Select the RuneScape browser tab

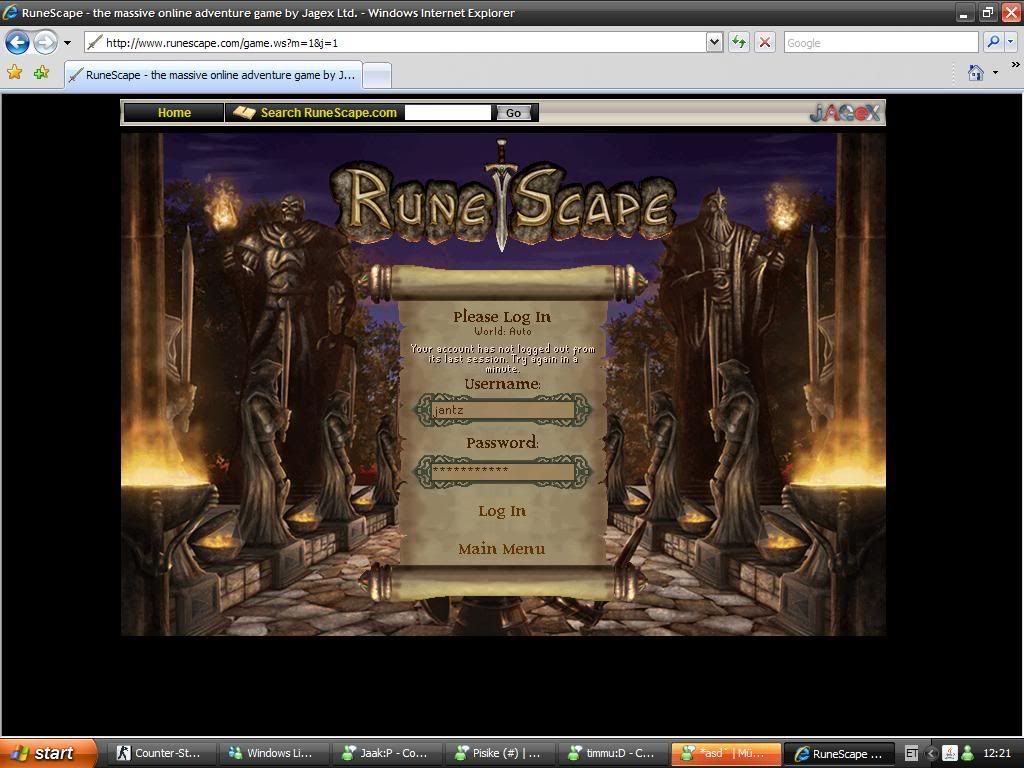211,75
